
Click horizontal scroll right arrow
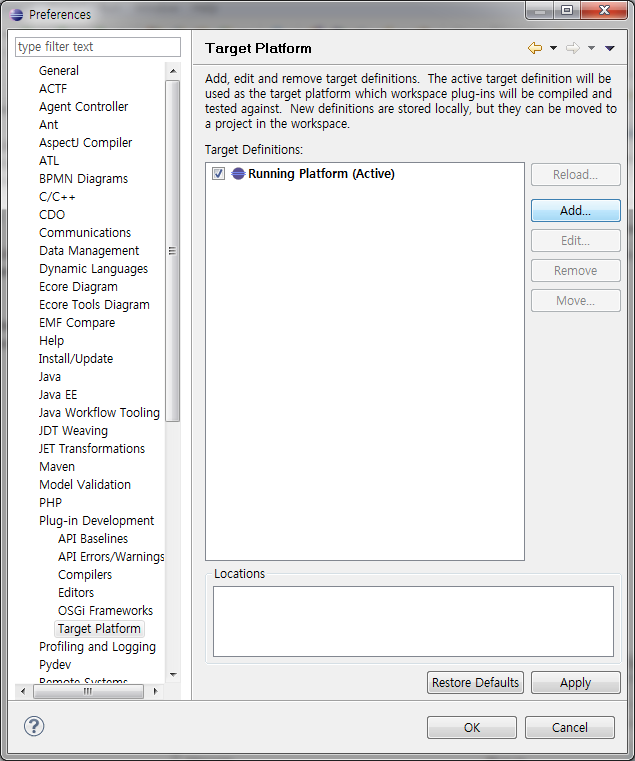coord(155,691)
